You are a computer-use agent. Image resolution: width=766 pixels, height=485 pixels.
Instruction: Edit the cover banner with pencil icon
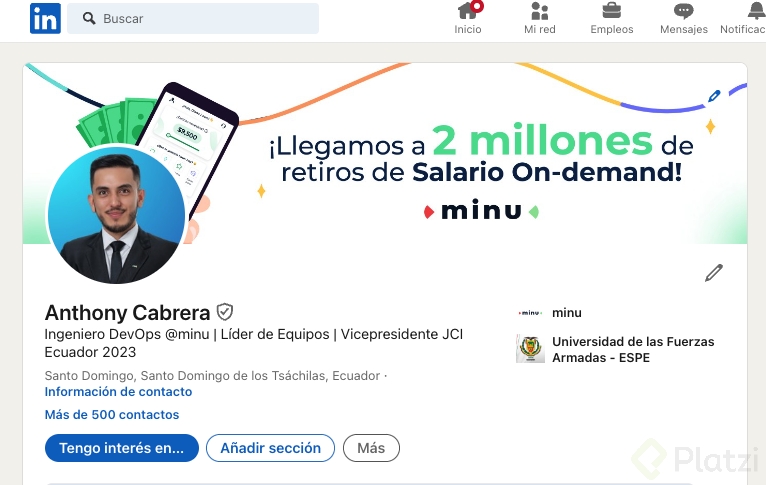[714, 96]
